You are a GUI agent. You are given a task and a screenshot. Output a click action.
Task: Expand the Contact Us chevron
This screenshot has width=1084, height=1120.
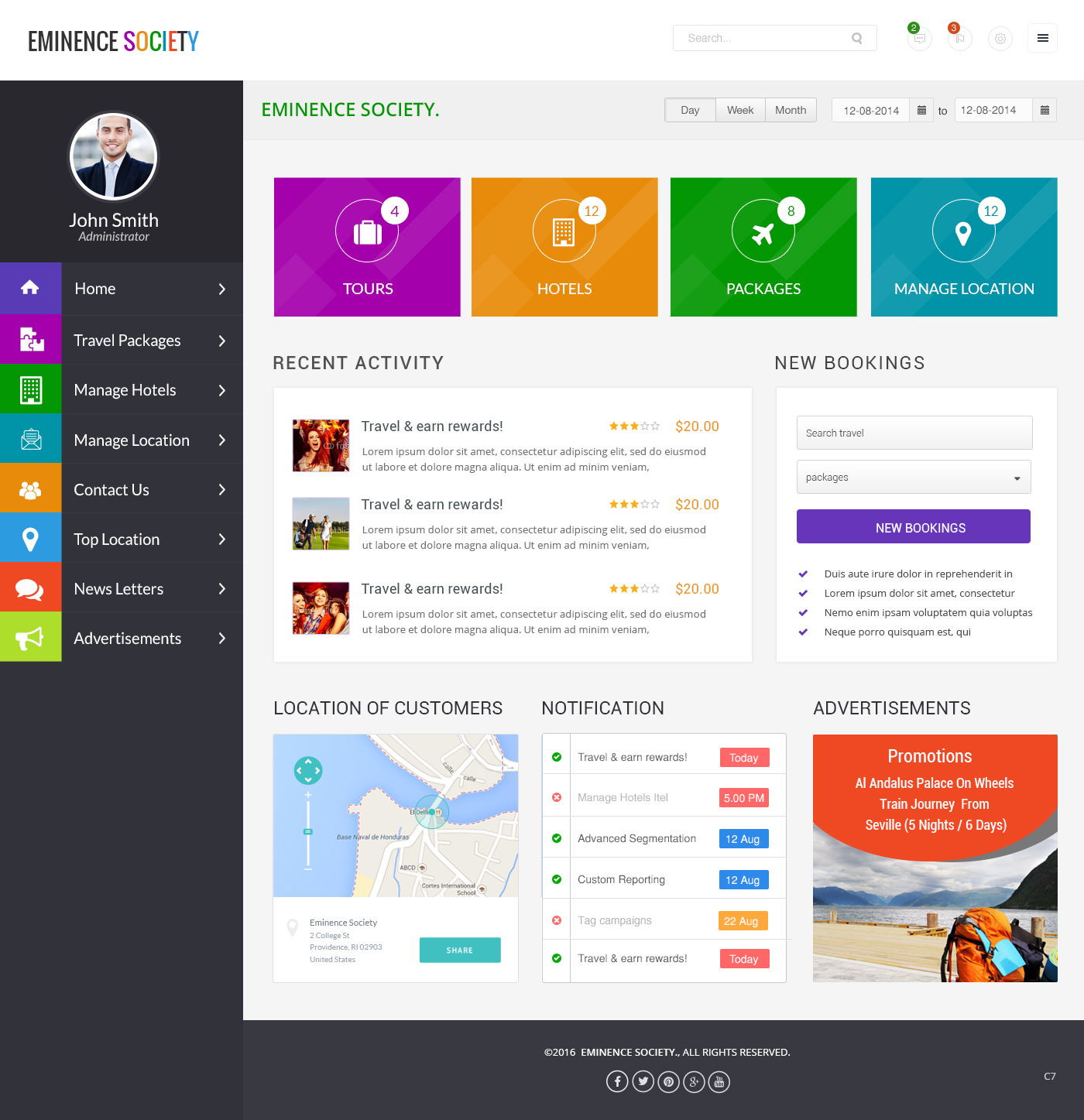(222, 489)
